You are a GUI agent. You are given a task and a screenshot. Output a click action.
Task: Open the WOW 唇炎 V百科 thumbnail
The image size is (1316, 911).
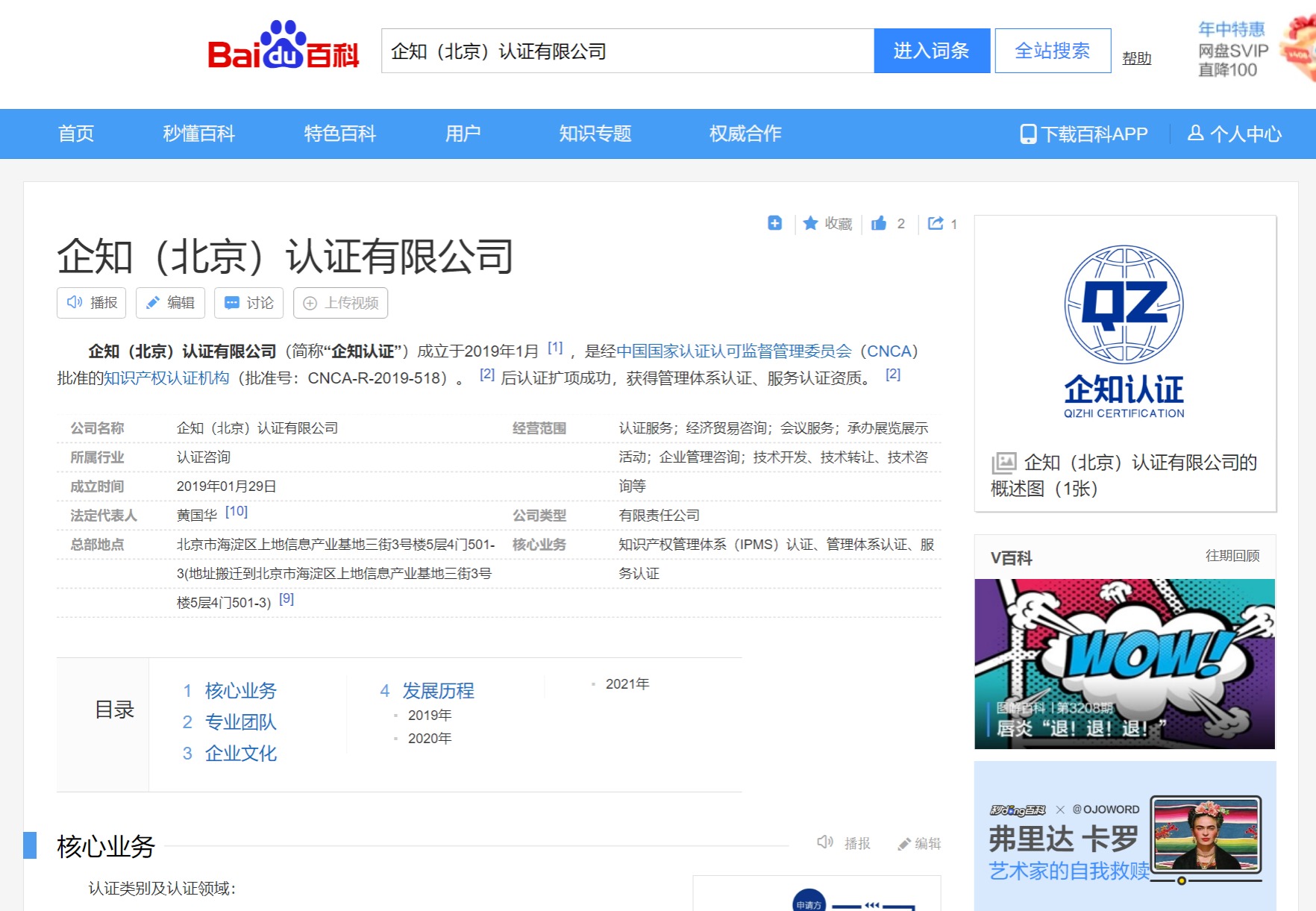pyautogui.click(x=1125, y=664)
